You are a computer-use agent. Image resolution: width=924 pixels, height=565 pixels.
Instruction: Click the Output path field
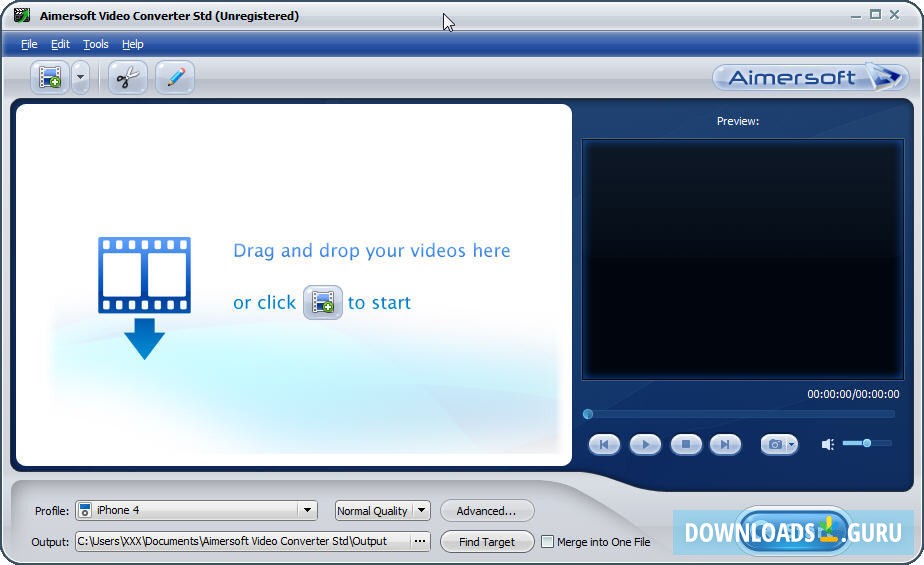click(x=243, y=541)
